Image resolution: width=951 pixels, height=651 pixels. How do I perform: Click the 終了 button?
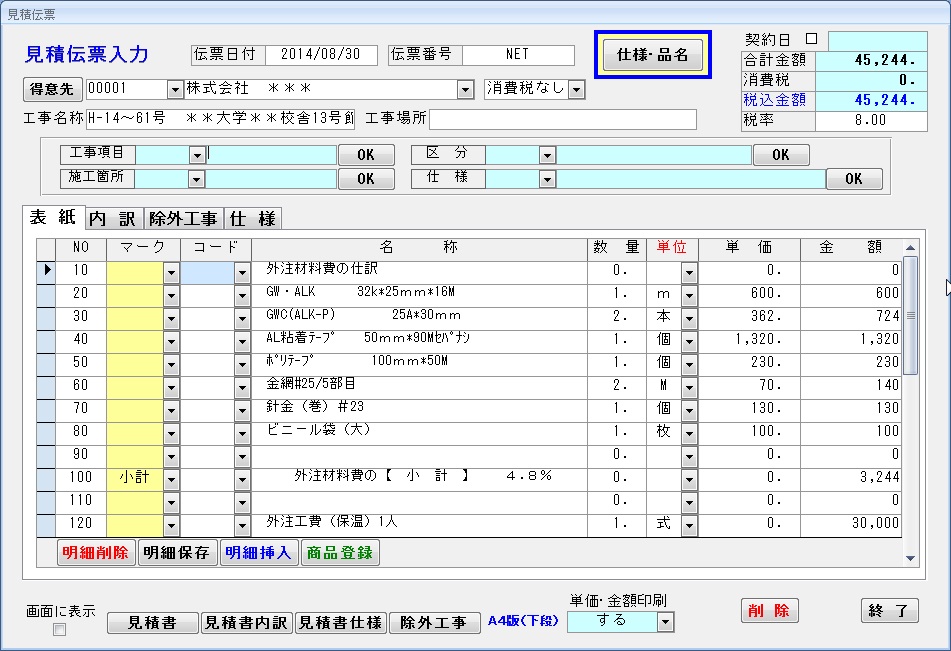point(889,611)
